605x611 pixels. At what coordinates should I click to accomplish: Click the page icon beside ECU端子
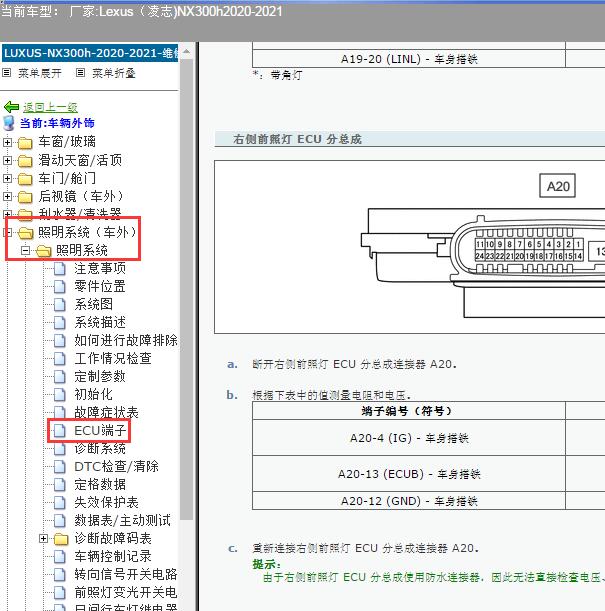pos(60,431)
